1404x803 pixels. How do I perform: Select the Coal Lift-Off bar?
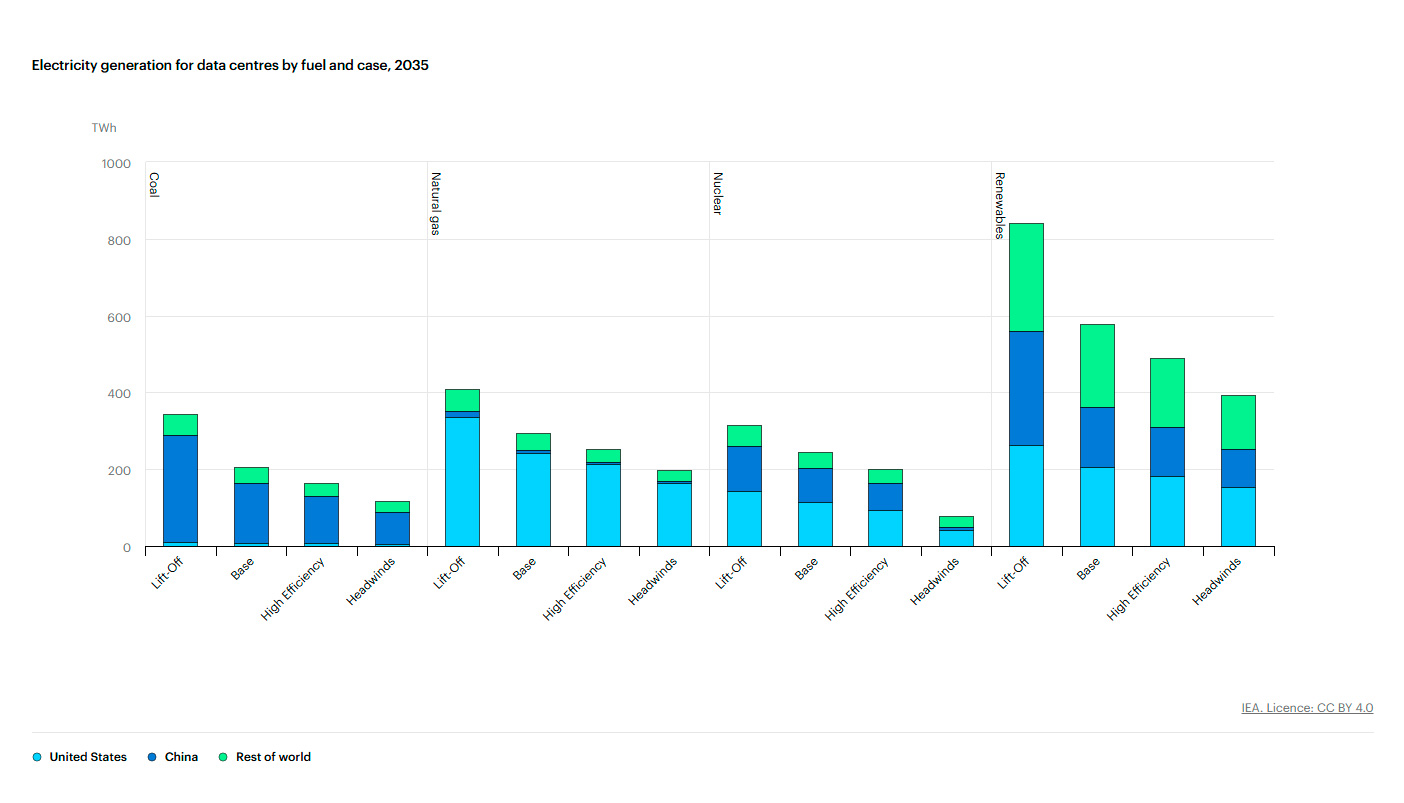point(181,480)
